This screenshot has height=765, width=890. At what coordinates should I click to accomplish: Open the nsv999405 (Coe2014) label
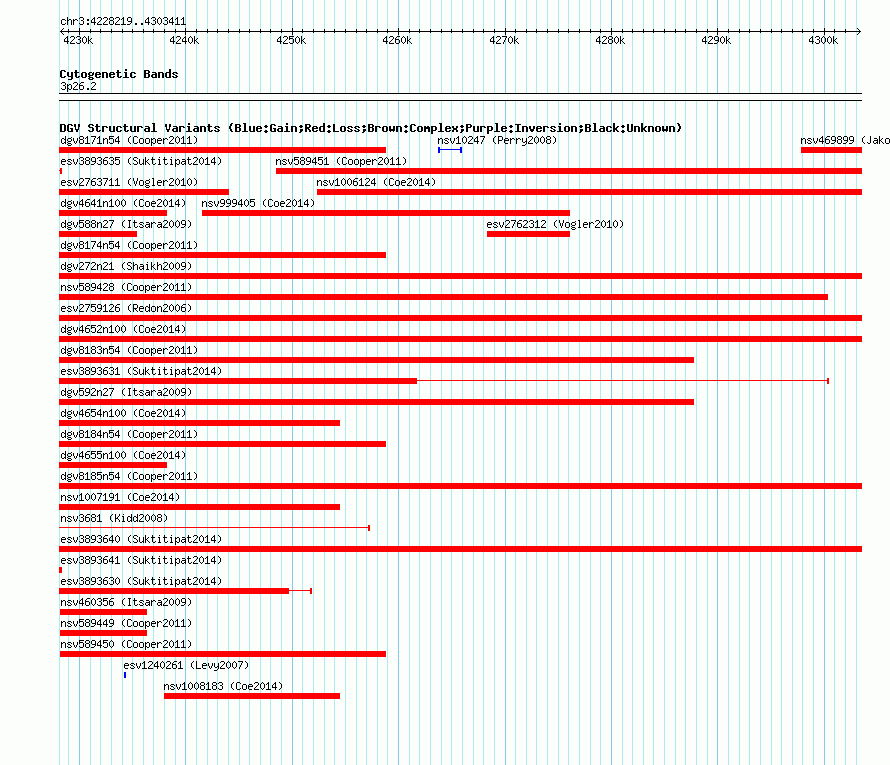(258, 203)
